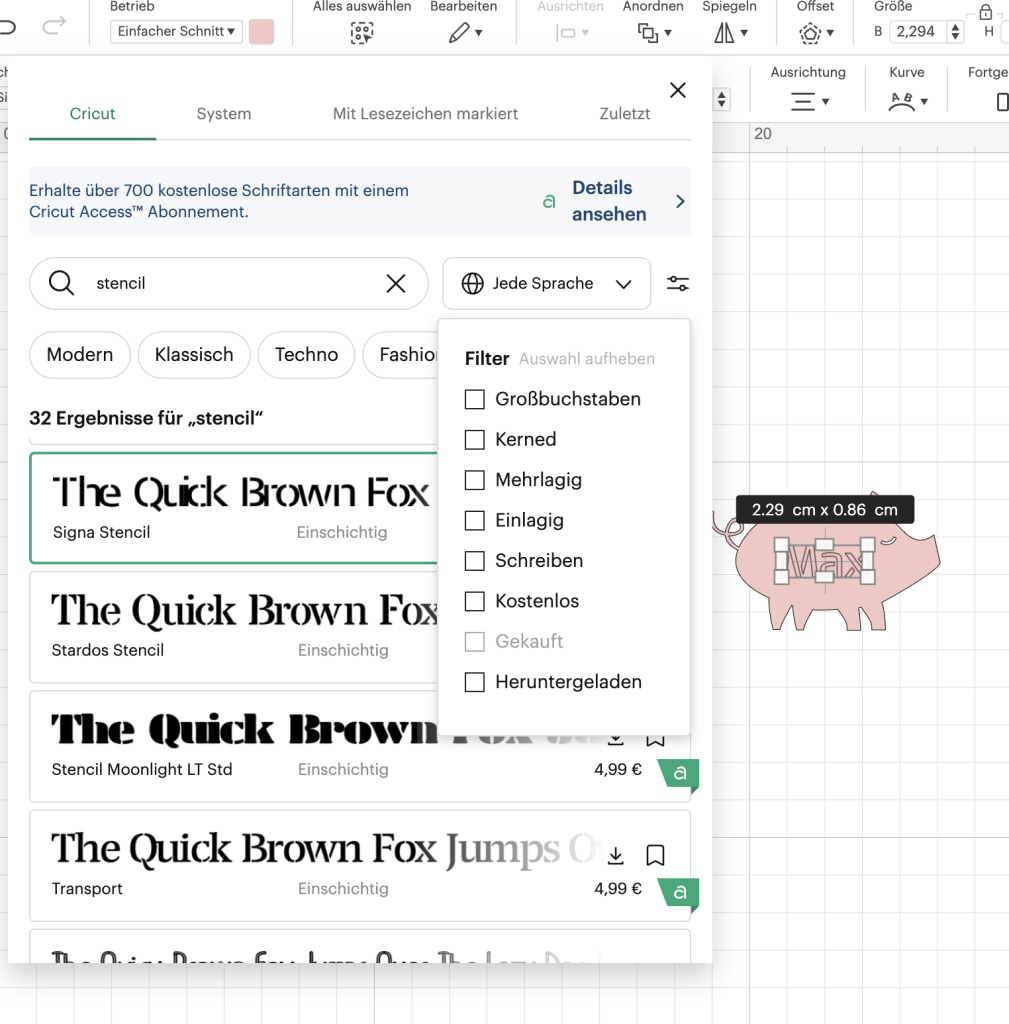Click the Alles auswählen icon
Image resolution: width=1009 pixels, height=1024 pixels.
pyautogui.click(x=361, y=33)
